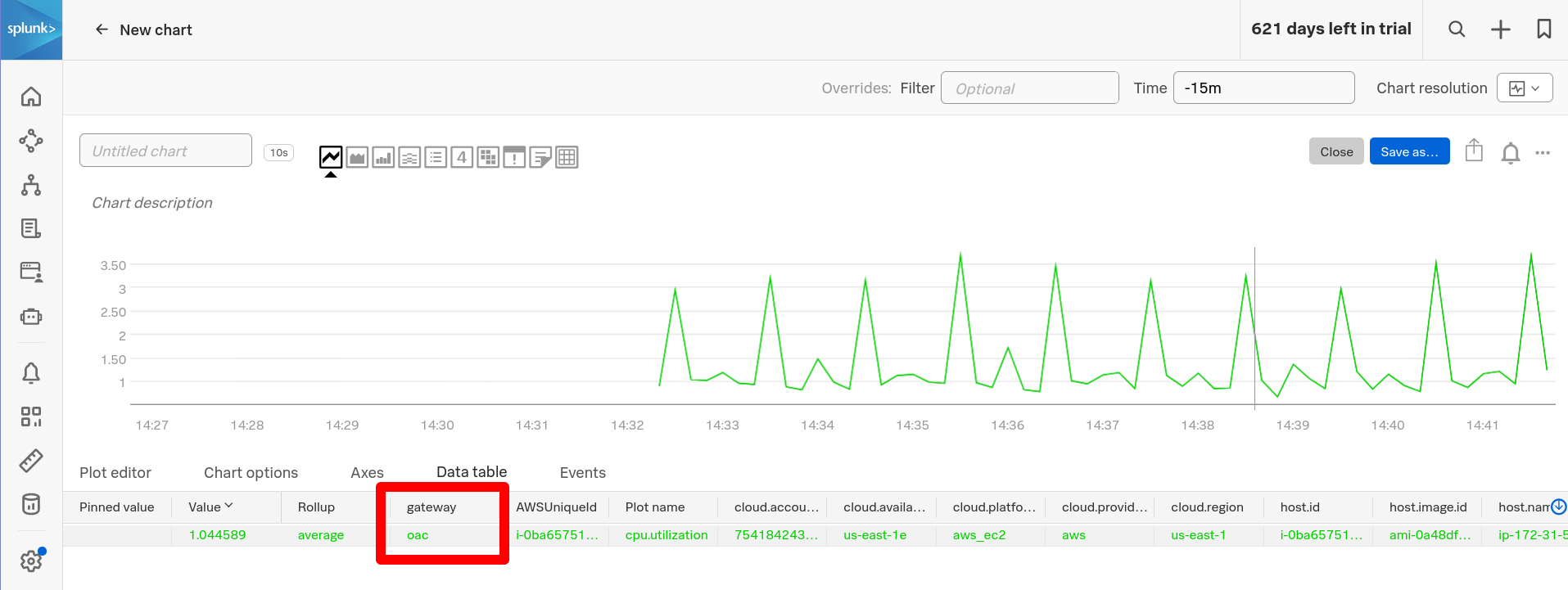Select the column chart type icon

coord(383,157)
